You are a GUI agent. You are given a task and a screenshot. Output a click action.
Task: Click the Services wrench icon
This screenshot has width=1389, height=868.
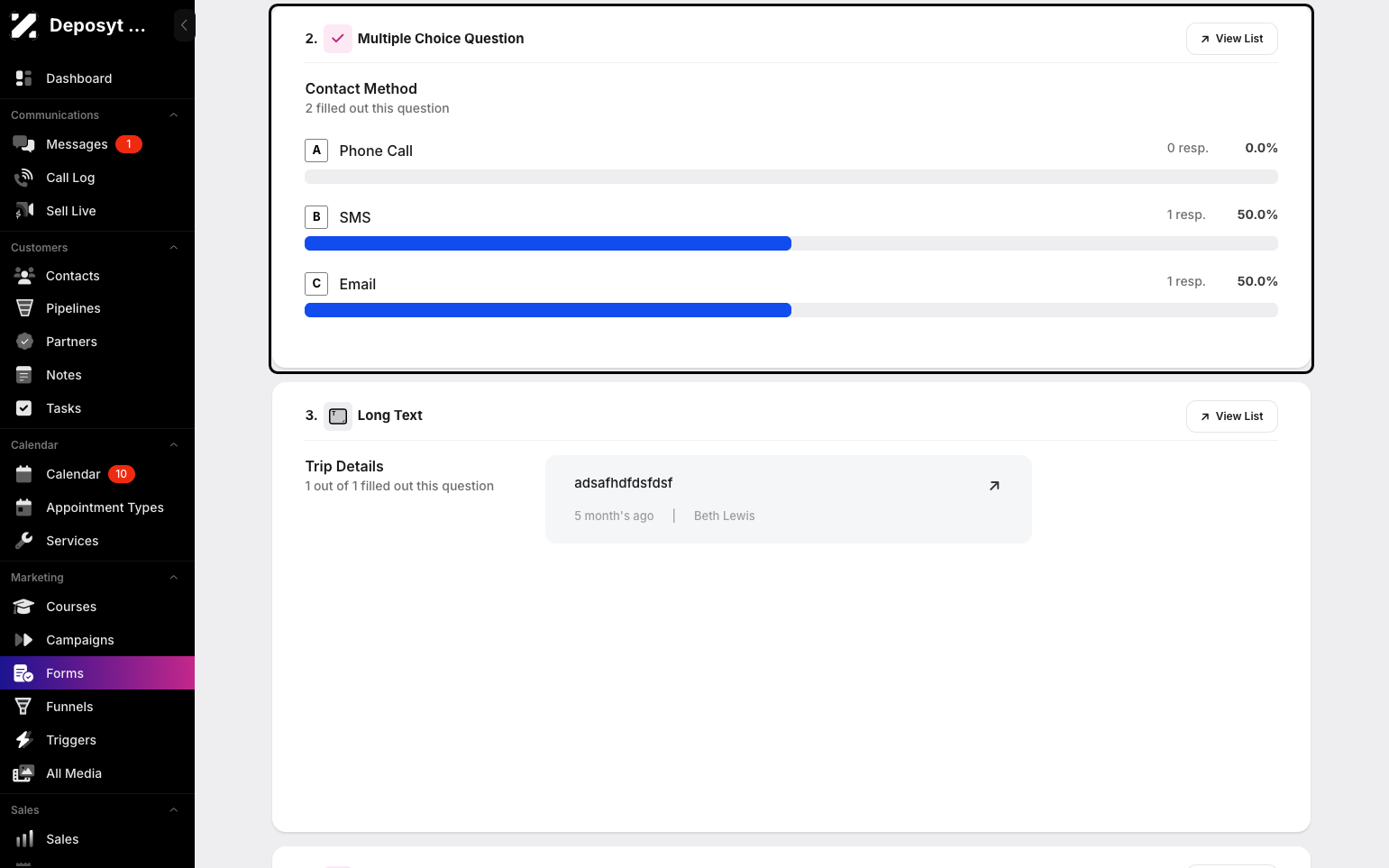[x=24, y=541]
